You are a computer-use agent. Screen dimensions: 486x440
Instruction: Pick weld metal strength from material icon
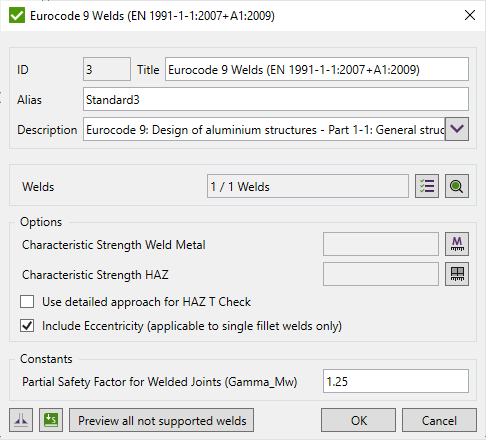pyautogui.click(x=457, y=244)
